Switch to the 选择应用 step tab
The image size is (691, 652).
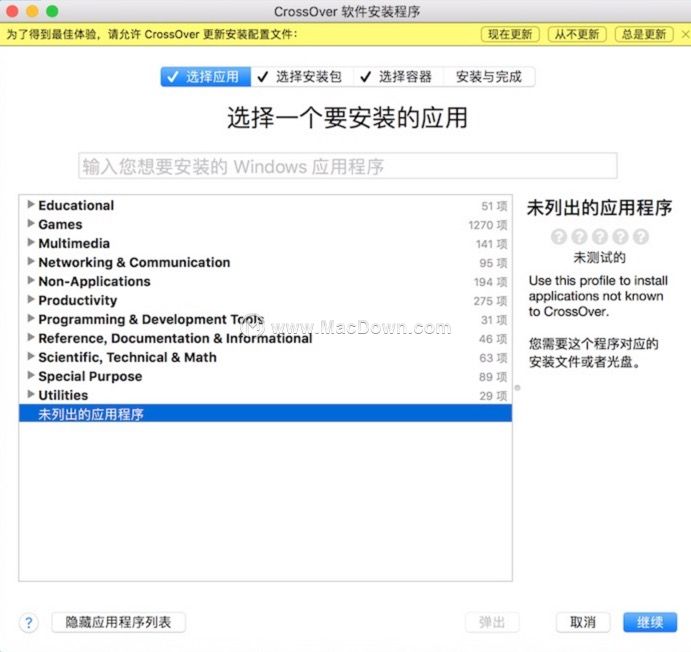pos(206,77)
